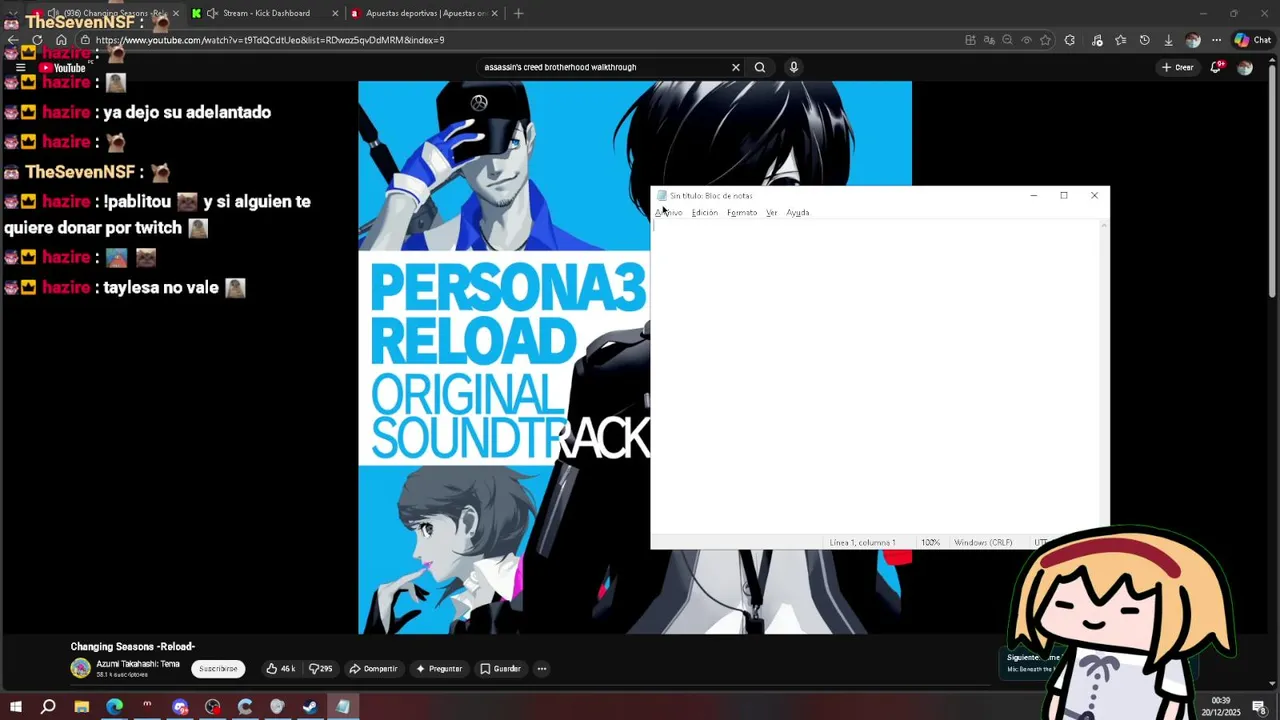Go to browser home page icon

pyautogui.click(x=61, y=40)
